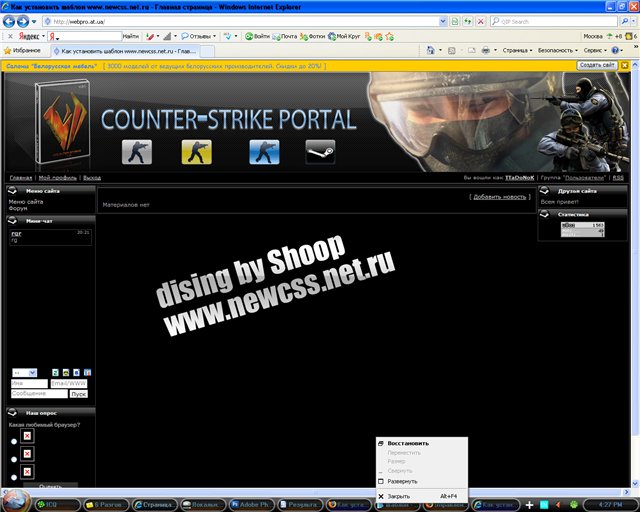Select the second poll radio option
The width and height of the screenshot is (640, 512).
point(14,459)
